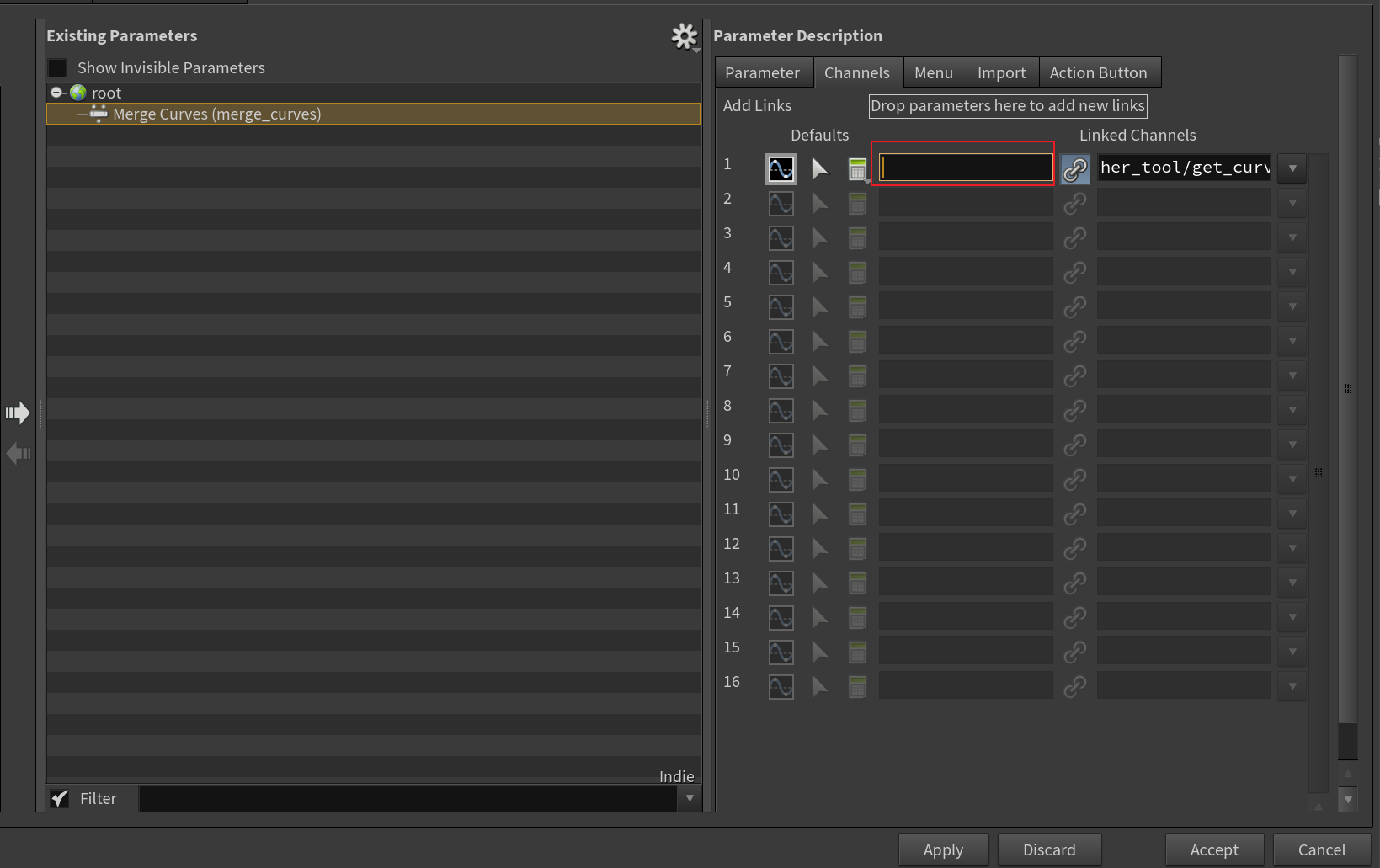Image resolution: width=1380 pixels, height=868 pixels.
Task: Open row 2 linked channel dropdown
Action: pyautogui.click(x=1292, y=204)
